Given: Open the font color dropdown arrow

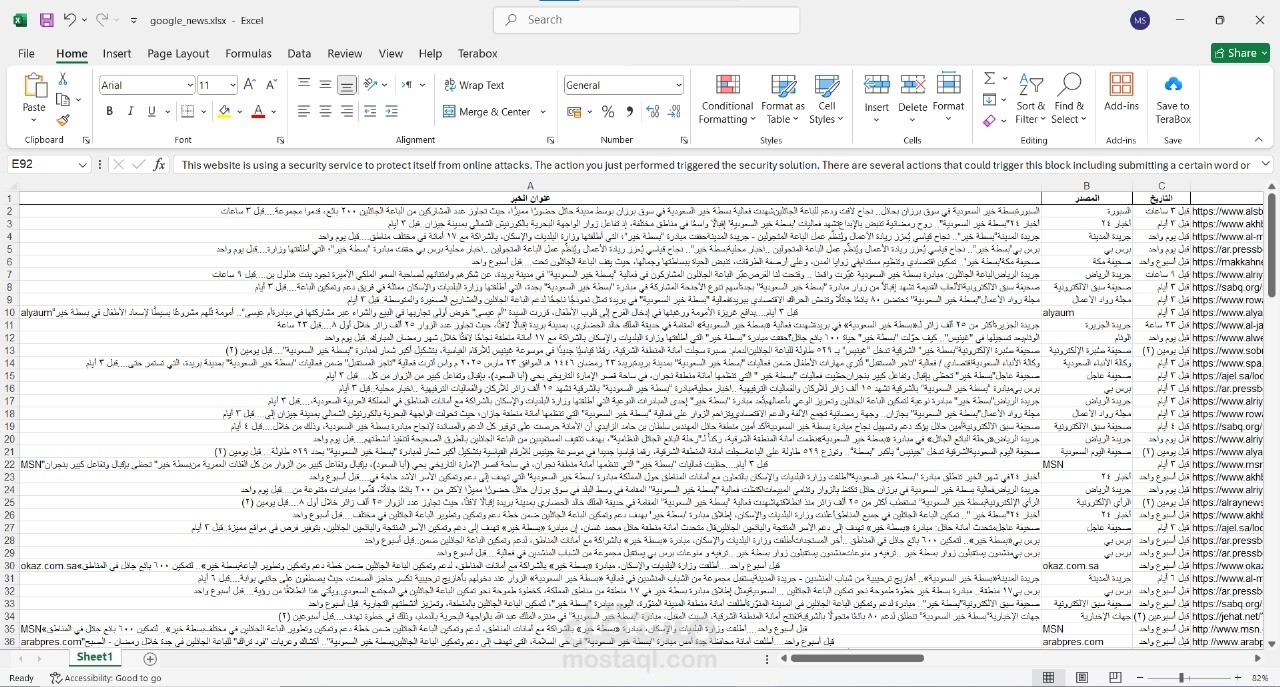Looking at the screenshot, I should [x=274, y=112].
